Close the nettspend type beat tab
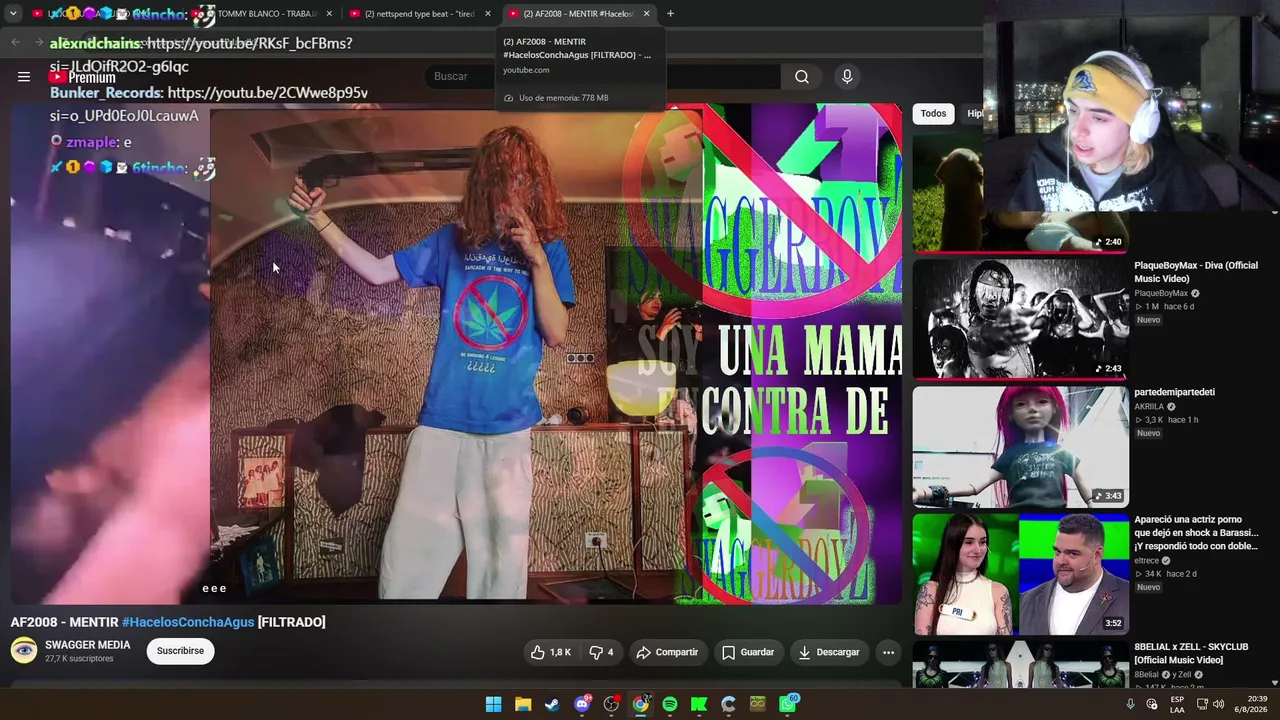1280x720 pixels. tap(488, 14)
